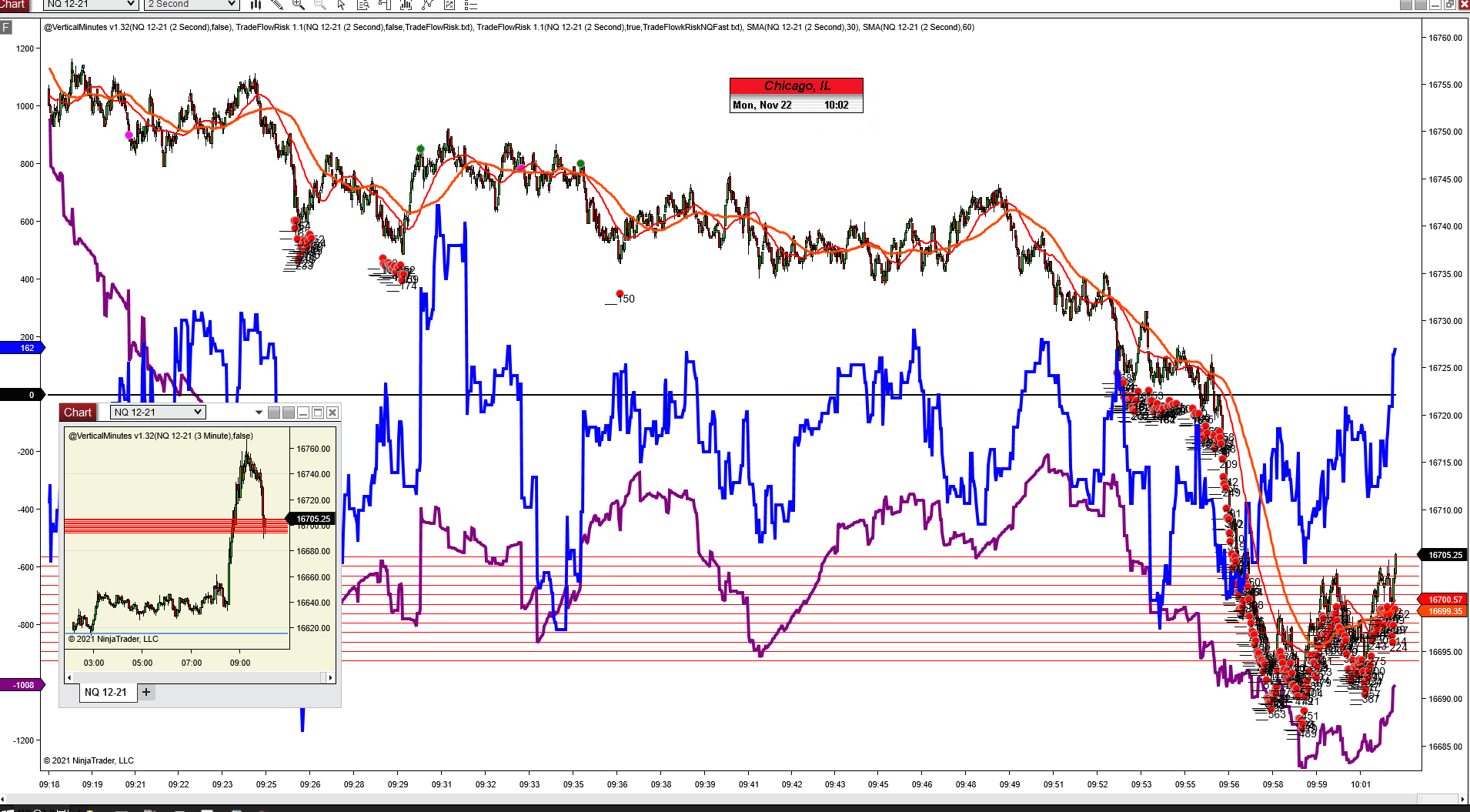Toggle main window instrument link button
The width and height of the screenshot is (1470, 812).
[x=1405, y=5]
